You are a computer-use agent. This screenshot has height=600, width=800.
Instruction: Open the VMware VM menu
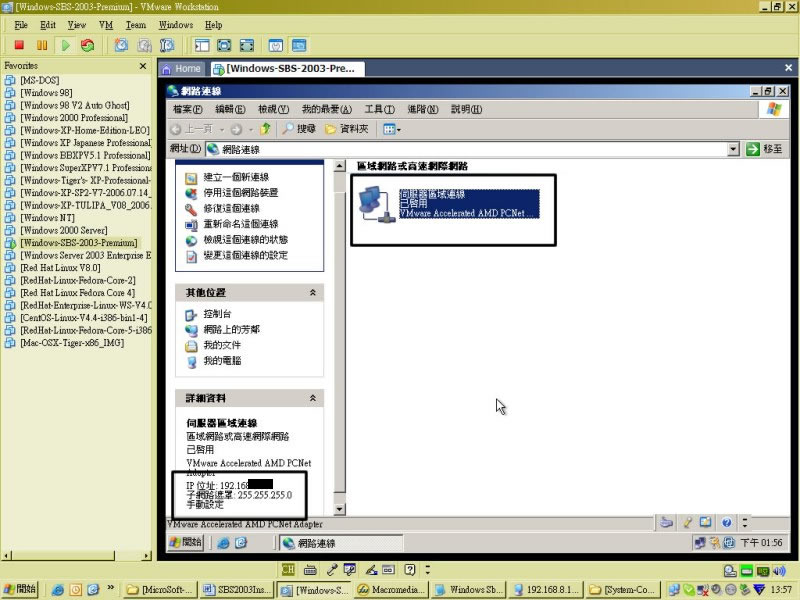106,25
